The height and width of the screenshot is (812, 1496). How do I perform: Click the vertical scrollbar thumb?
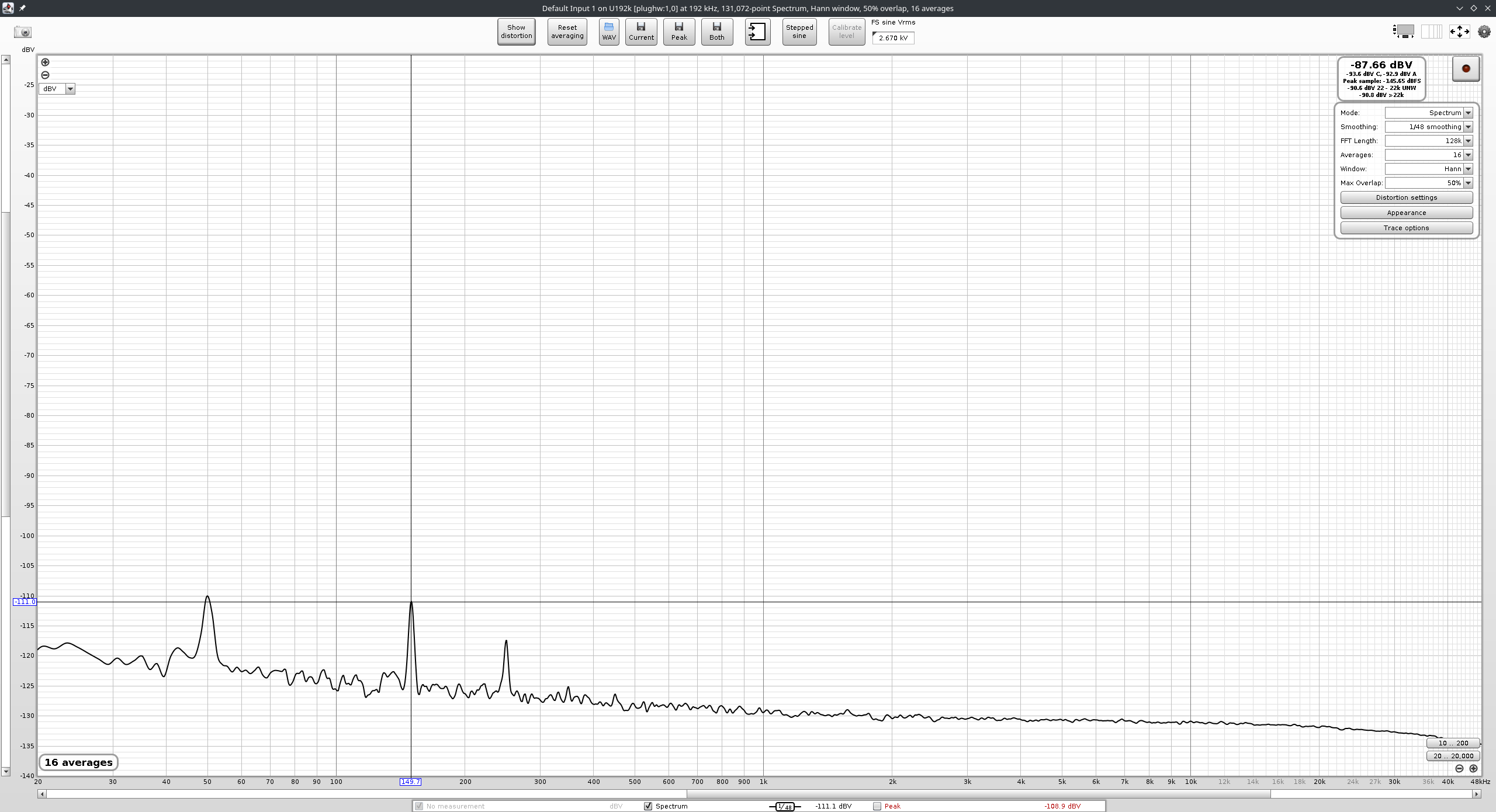click(6, 364)
